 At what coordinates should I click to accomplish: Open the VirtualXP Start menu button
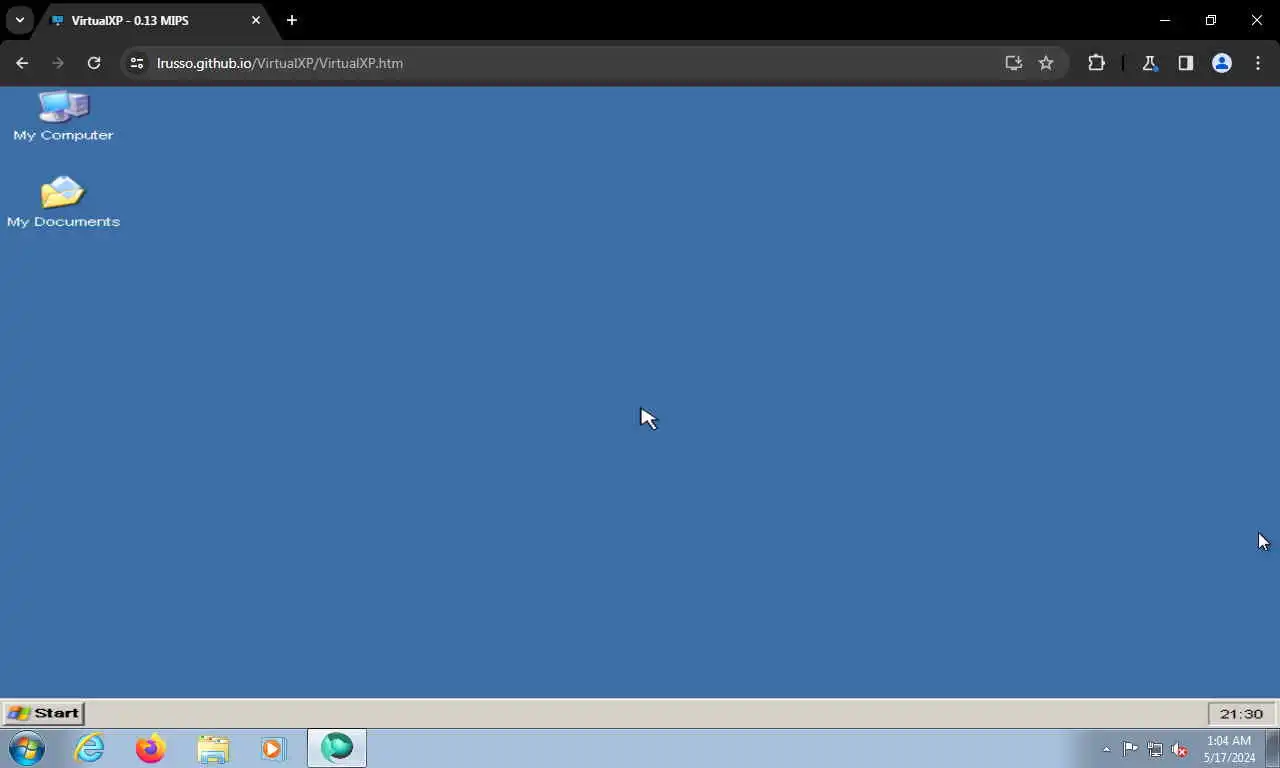pos(43,713)
